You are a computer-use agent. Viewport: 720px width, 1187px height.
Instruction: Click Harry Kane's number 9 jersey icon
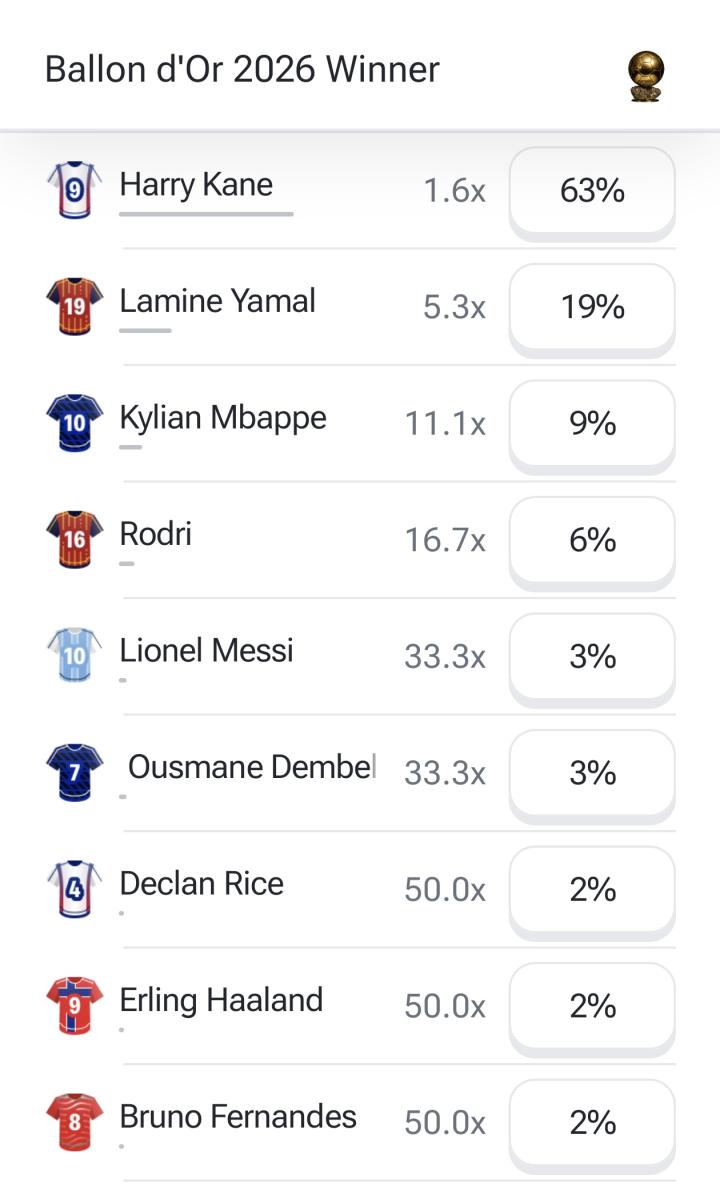(74, 189)
